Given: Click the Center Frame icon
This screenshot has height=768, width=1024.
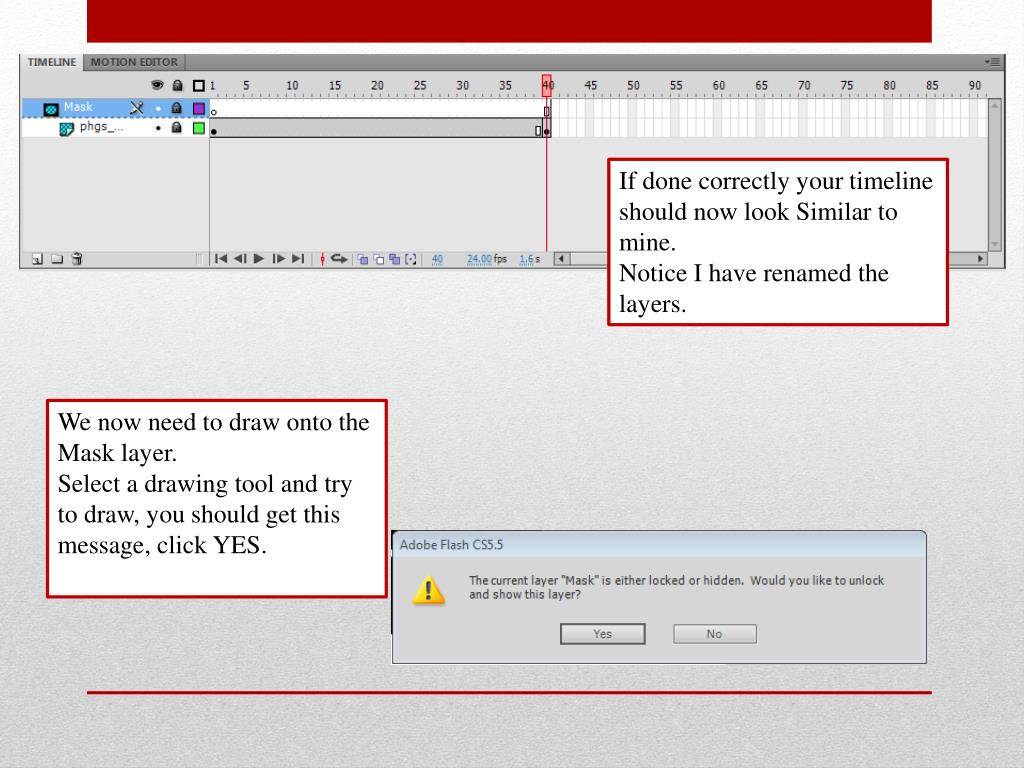Looking at the screenshot, I should [322, 259].
